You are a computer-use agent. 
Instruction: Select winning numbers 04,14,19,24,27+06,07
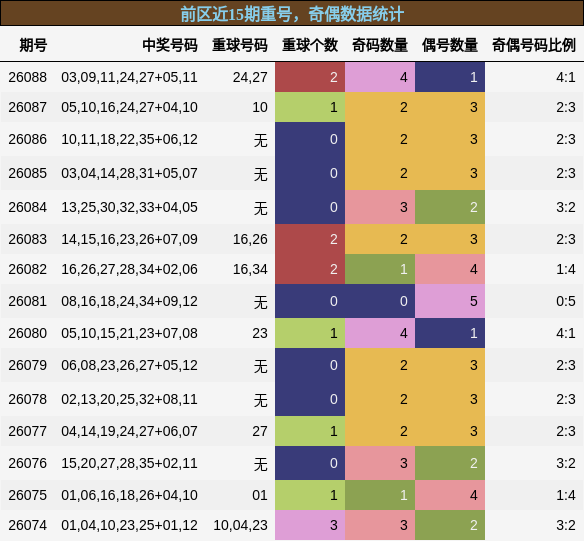(129, 431)
